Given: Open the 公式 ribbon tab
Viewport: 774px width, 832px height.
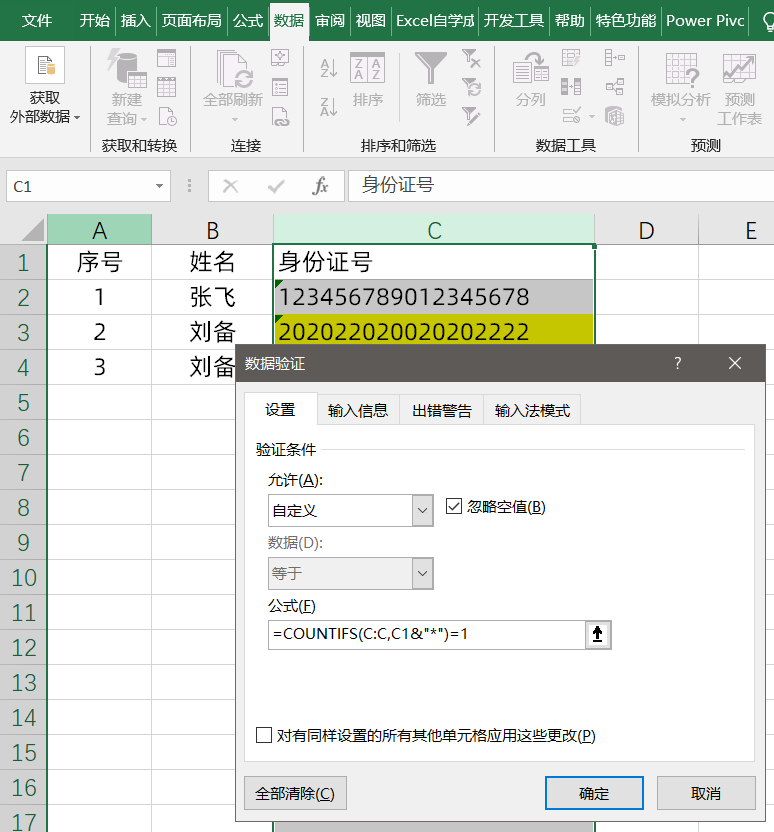Looking at the screenshot, I should [247, 20].
